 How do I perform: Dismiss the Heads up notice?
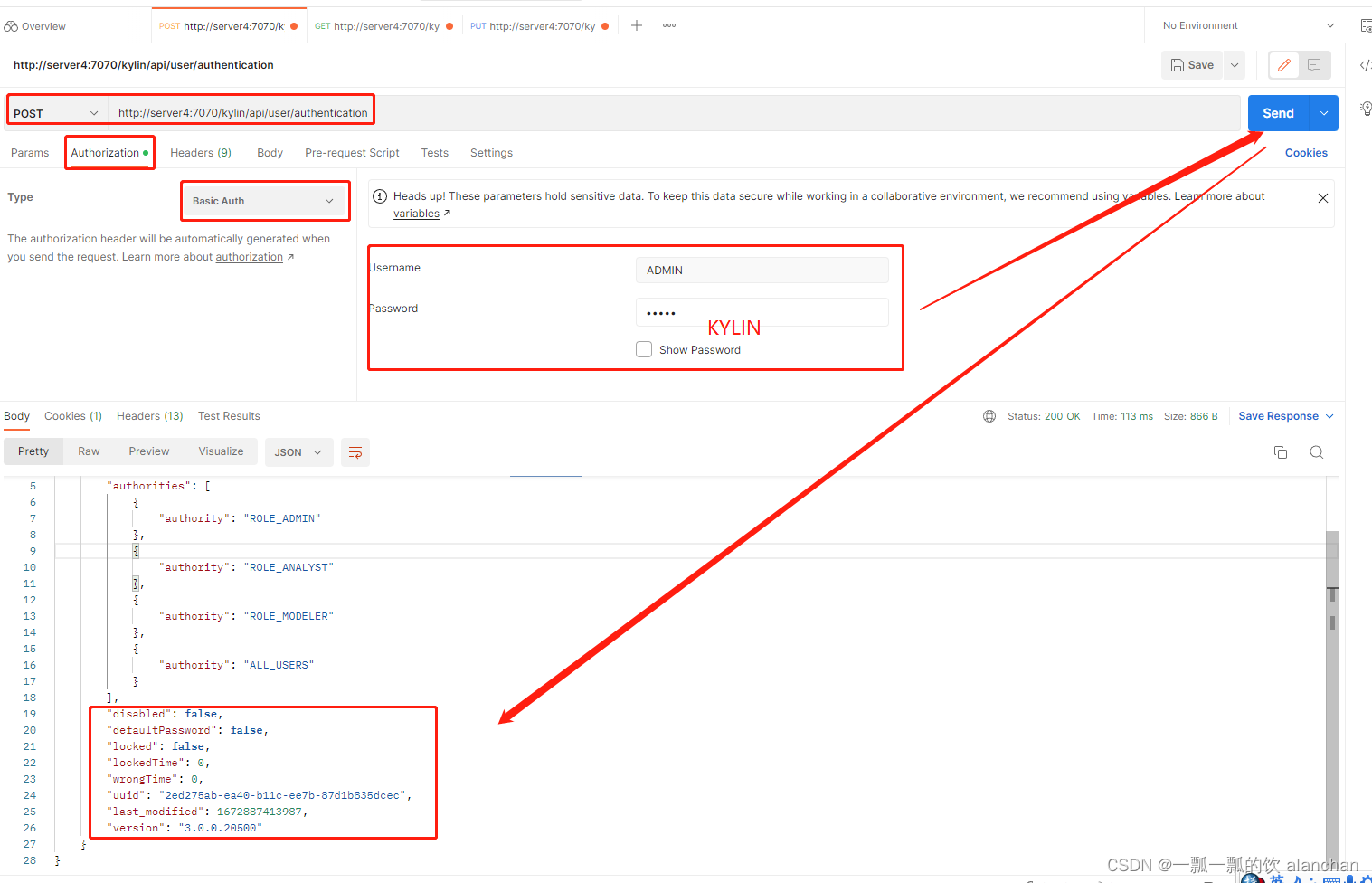pos(1323,198)
